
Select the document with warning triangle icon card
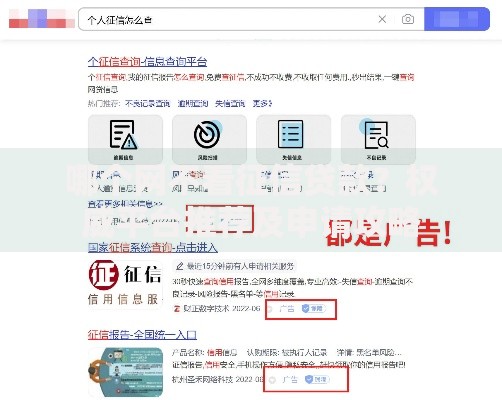pyautogui.click(x=125, y=139)
